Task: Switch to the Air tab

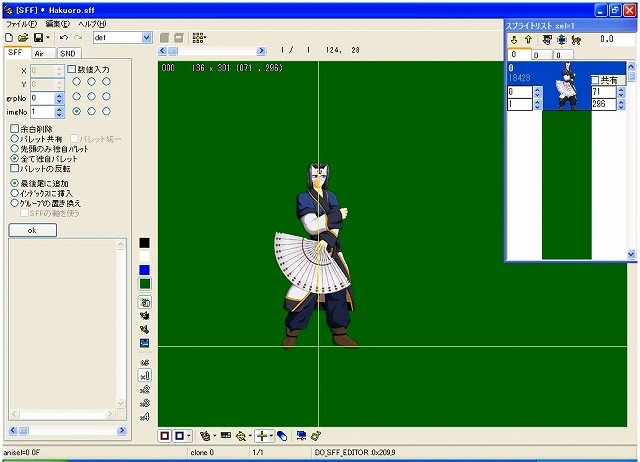Action: pyautogui.click(x=39, y=53)
